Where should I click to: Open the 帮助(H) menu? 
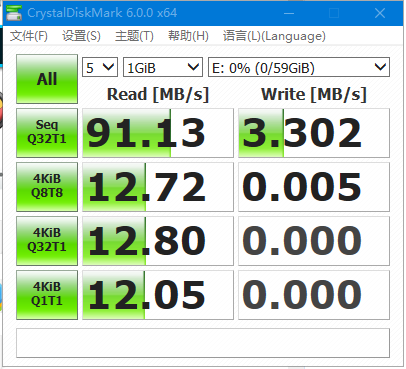coord(188,36)
